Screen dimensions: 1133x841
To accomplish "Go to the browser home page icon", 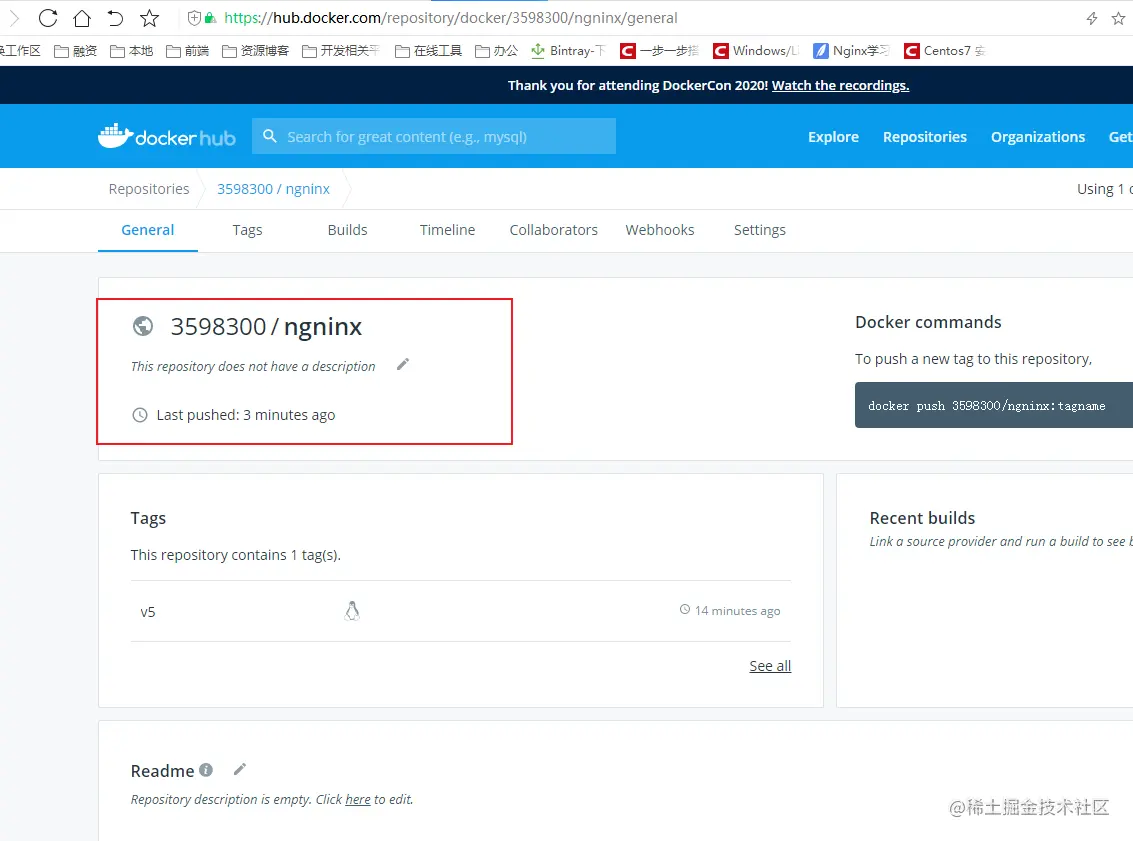I will [82, 18].
